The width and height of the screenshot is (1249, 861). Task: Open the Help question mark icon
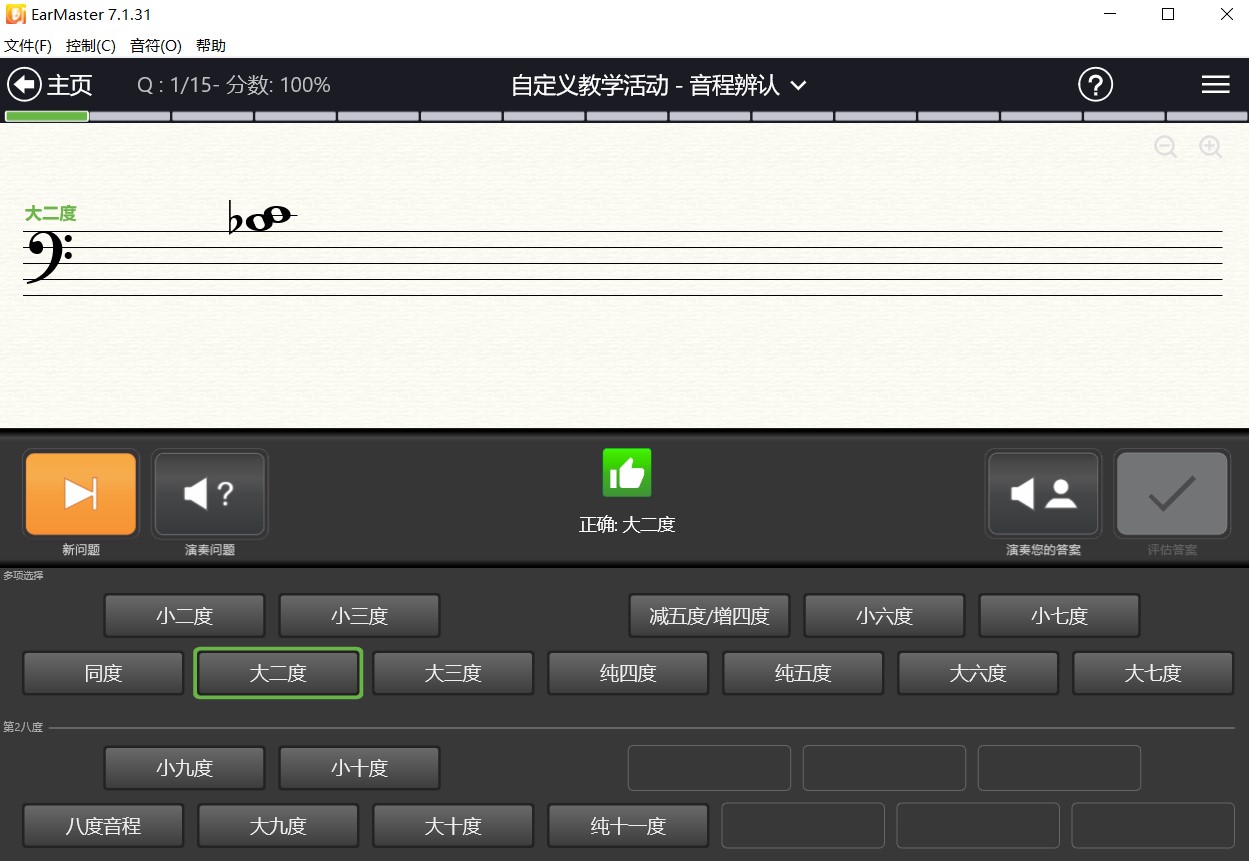[1095, 85]
